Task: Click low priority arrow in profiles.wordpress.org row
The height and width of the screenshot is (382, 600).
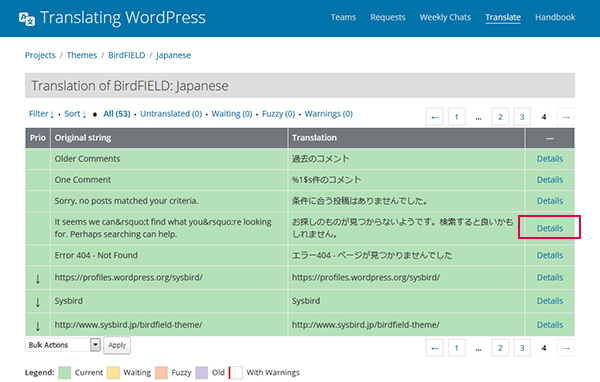Action: coord(38,279)
